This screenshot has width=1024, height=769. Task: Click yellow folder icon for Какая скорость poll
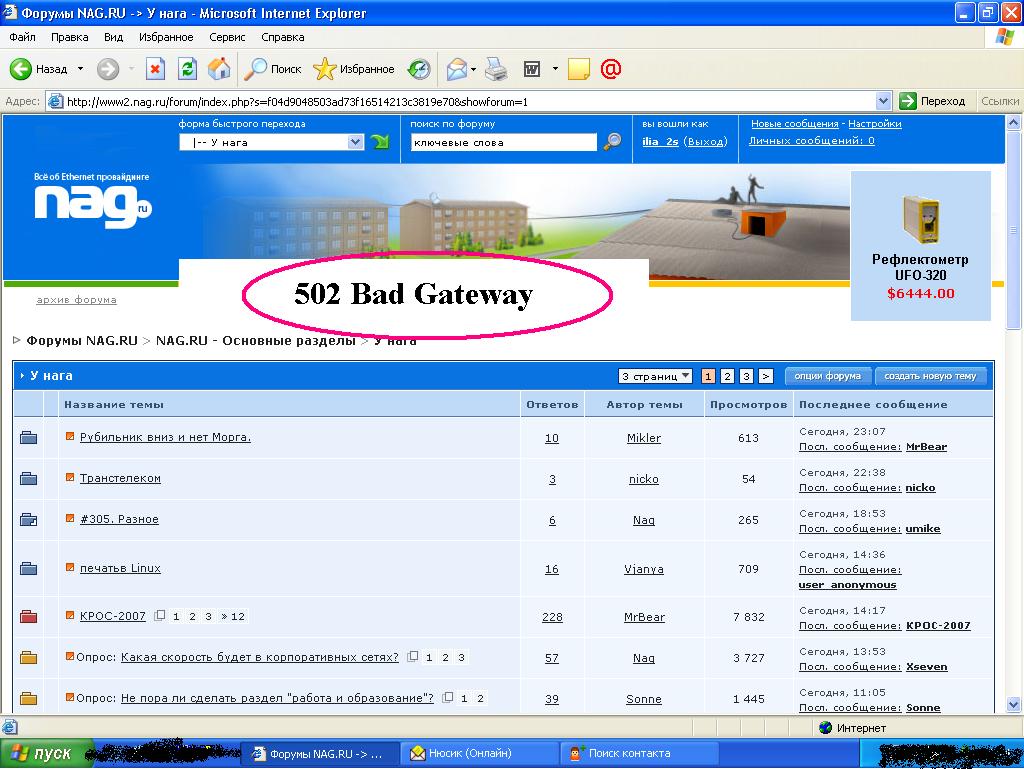click(x=28, y=657)
